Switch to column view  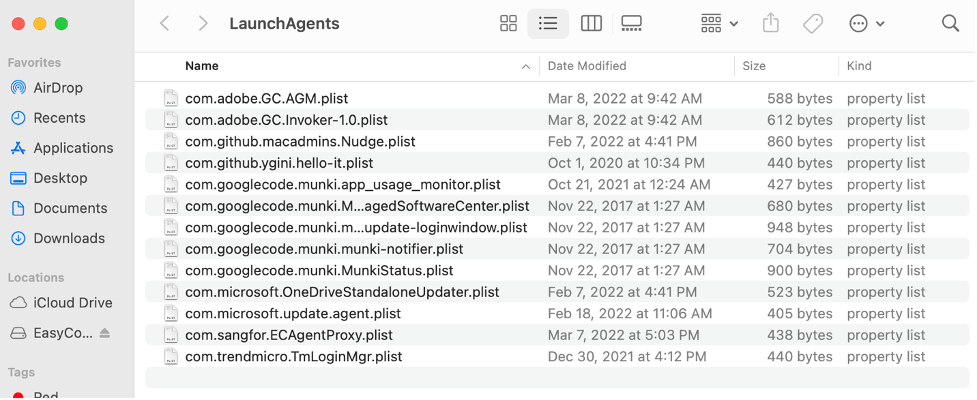[x=591, y=24]
